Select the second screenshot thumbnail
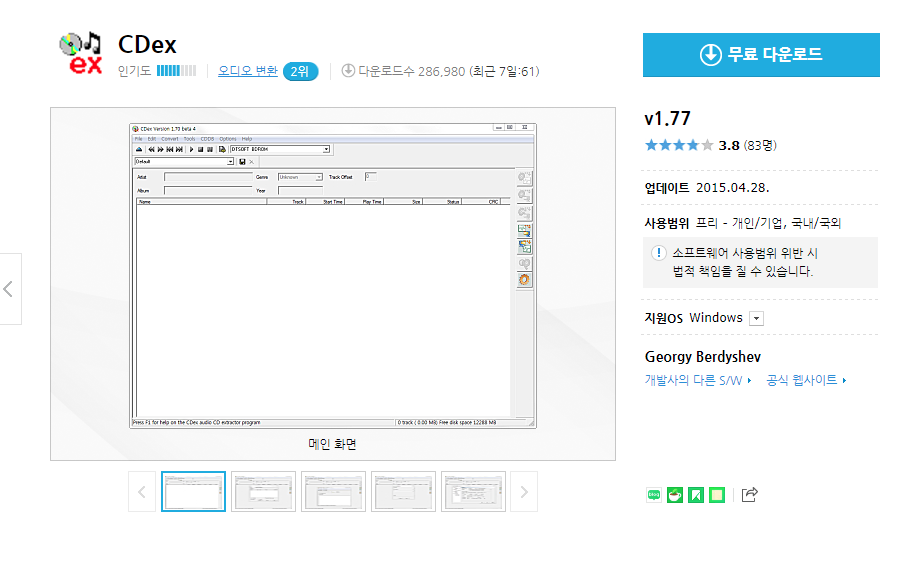Screen dimensions: 909x562 tap(263, 491)
